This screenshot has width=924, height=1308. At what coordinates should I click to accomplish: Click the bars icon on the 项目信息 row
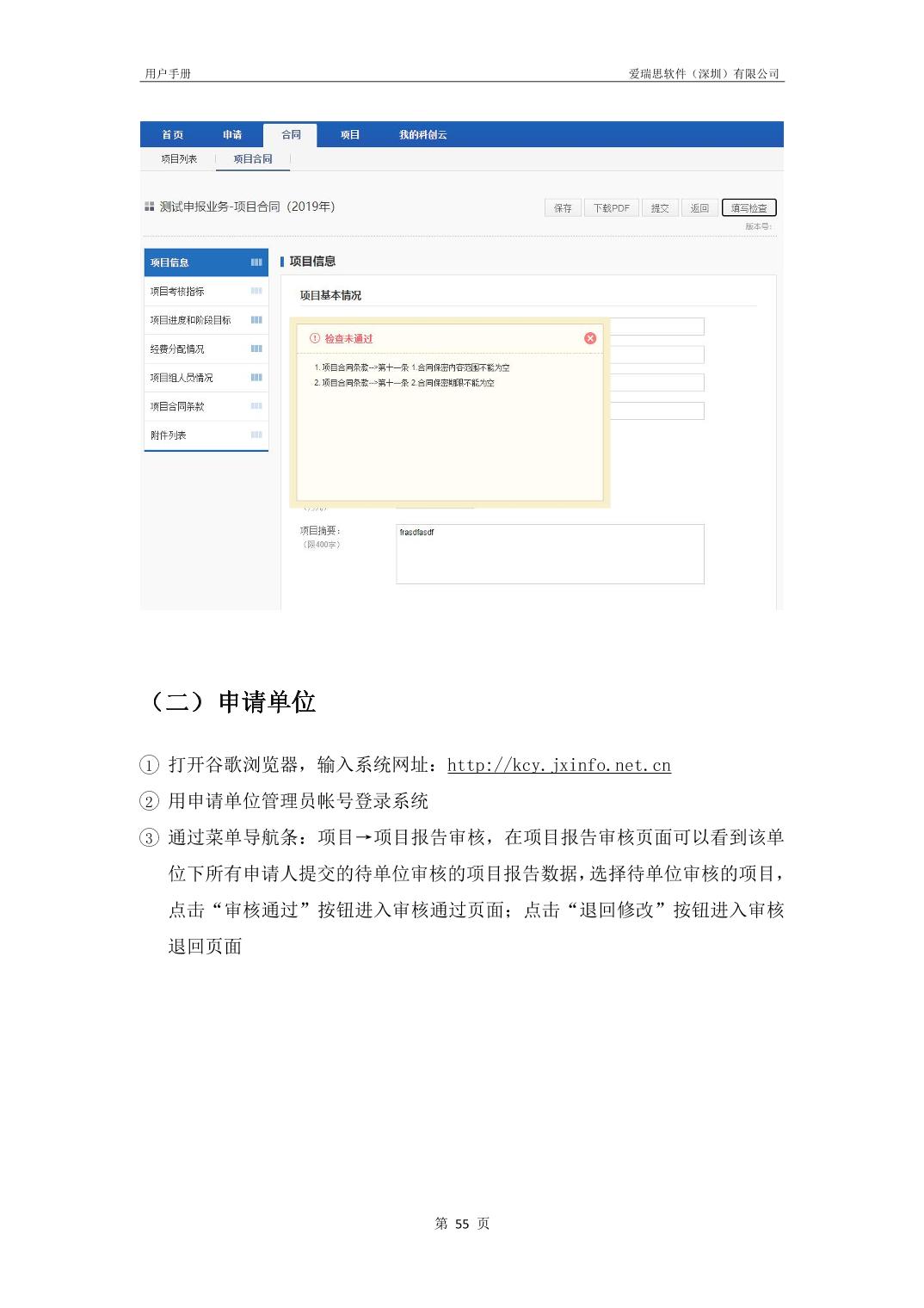(x=256, y=262)
